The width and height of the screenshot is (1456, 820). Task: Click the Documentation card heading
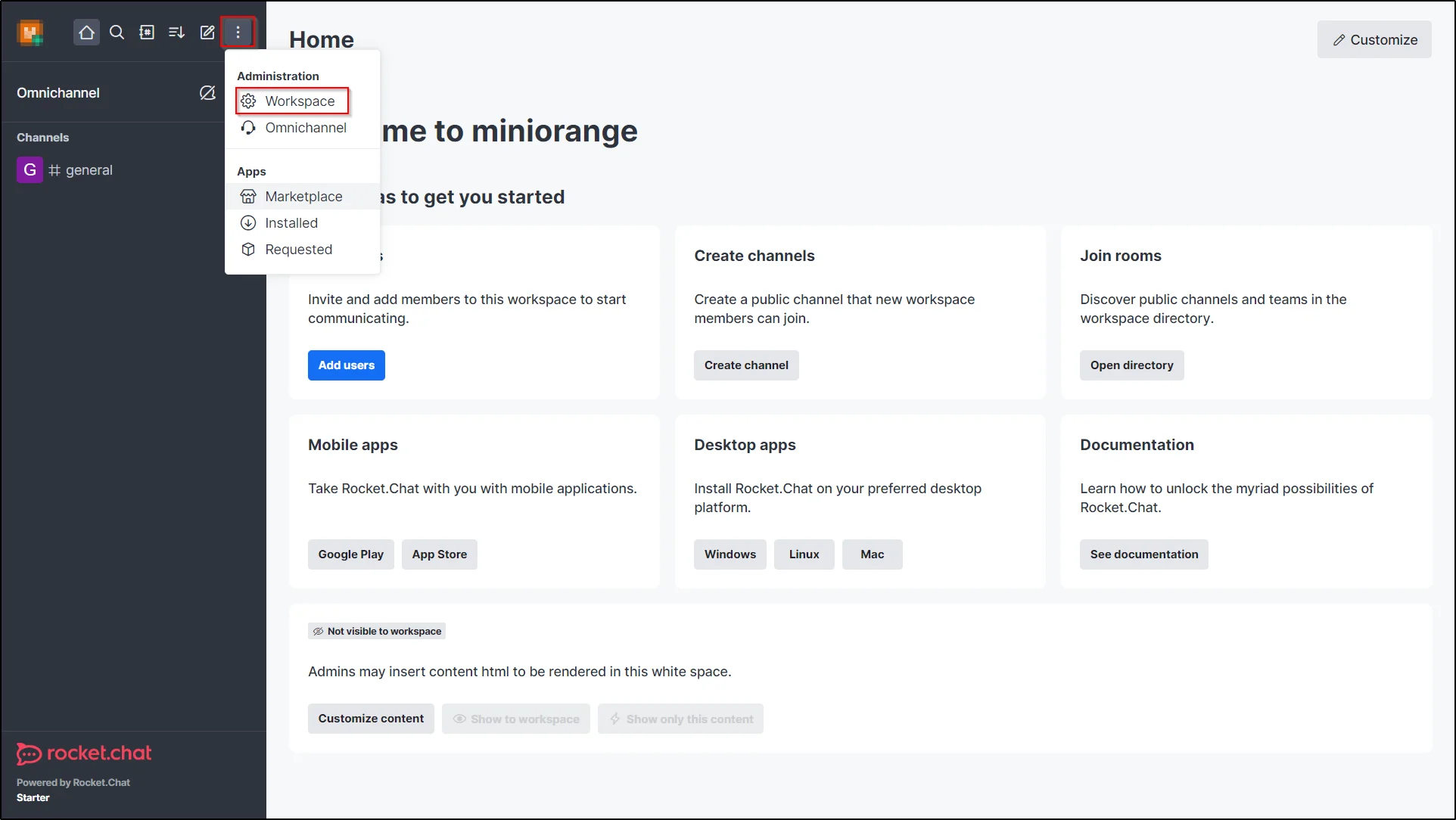click(1137, 445)
